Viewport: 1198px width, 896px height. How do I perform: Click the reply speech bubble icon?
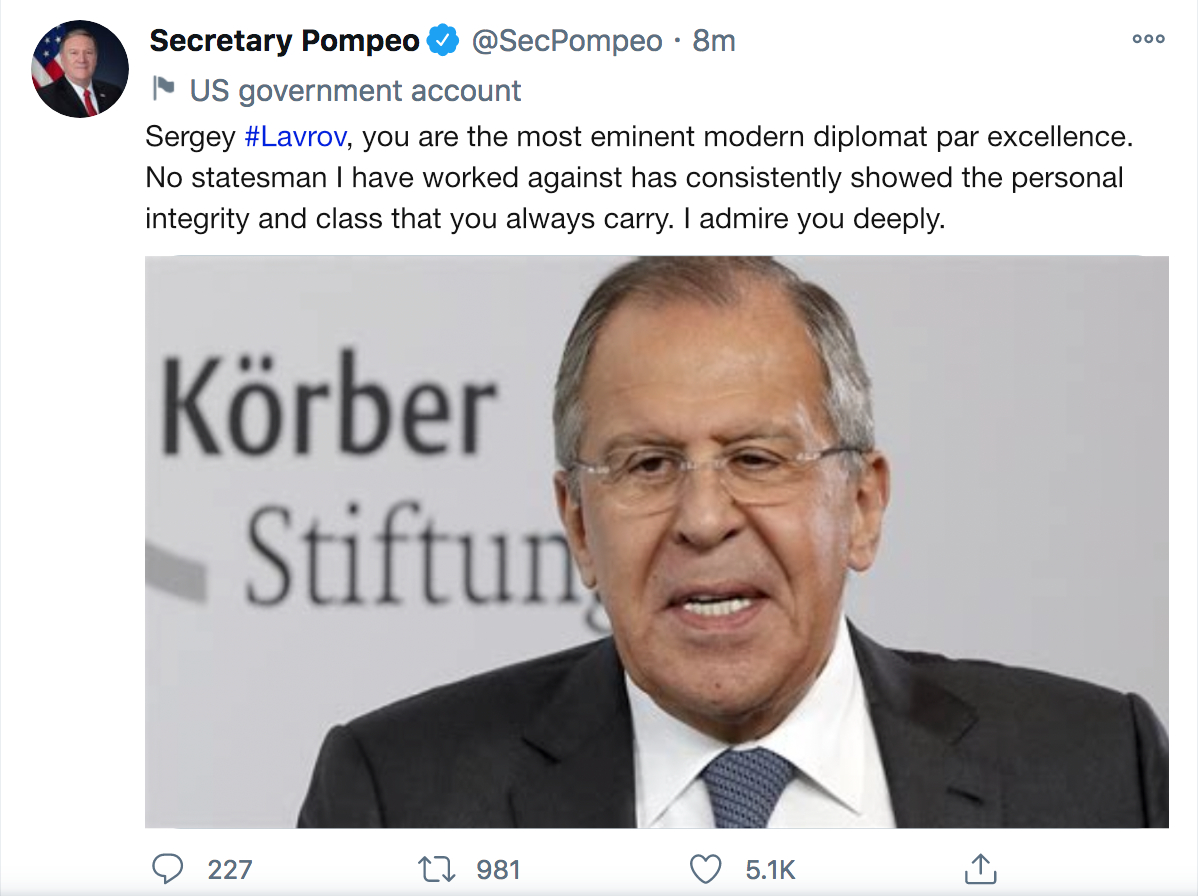tap(168, 869)
